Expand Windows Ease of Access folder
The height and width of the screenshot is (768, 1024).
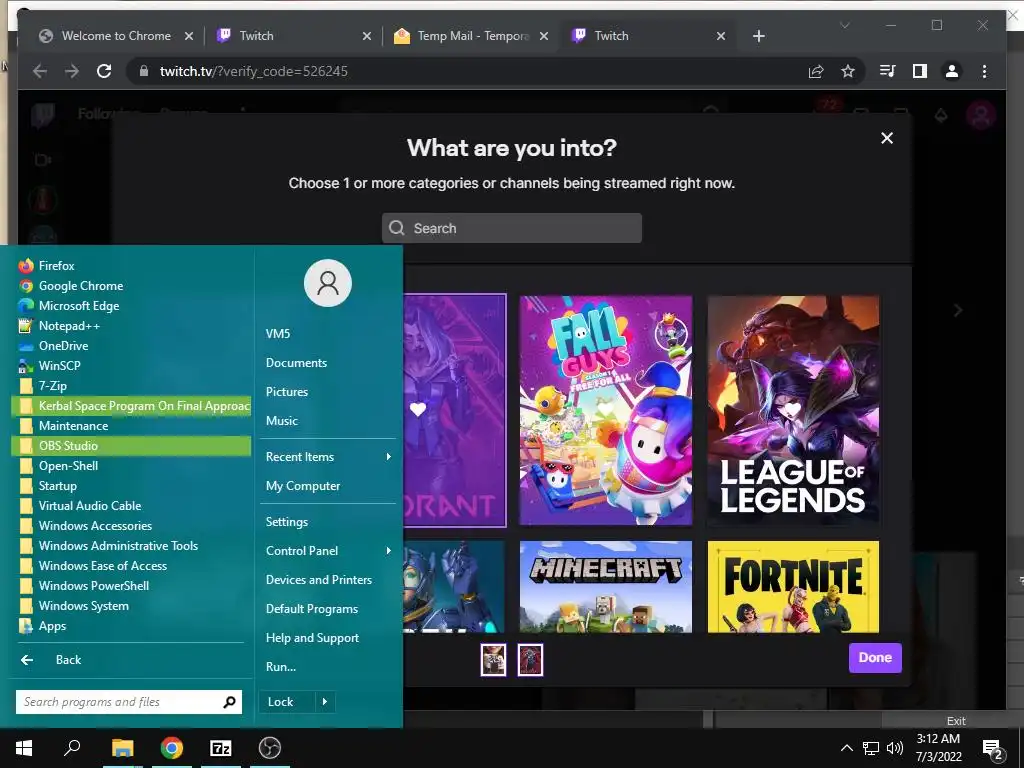[x=131, y=566]
